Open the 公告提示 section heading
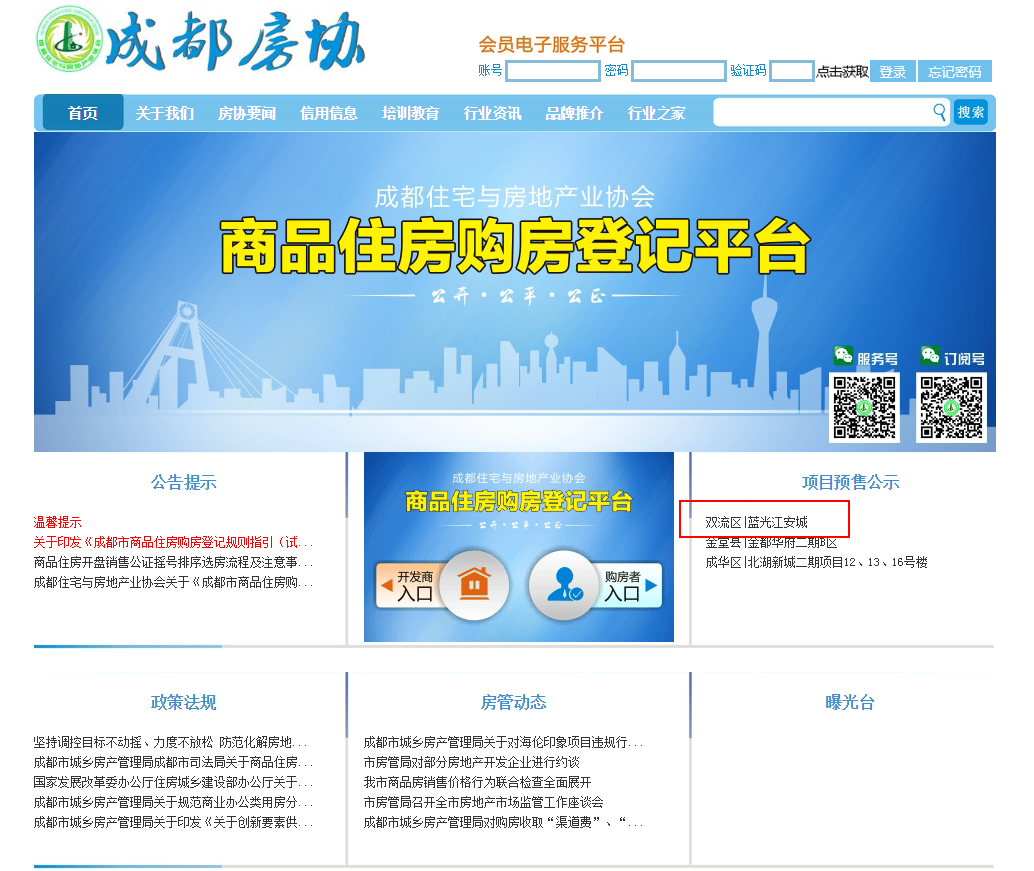 coord(183,482)
